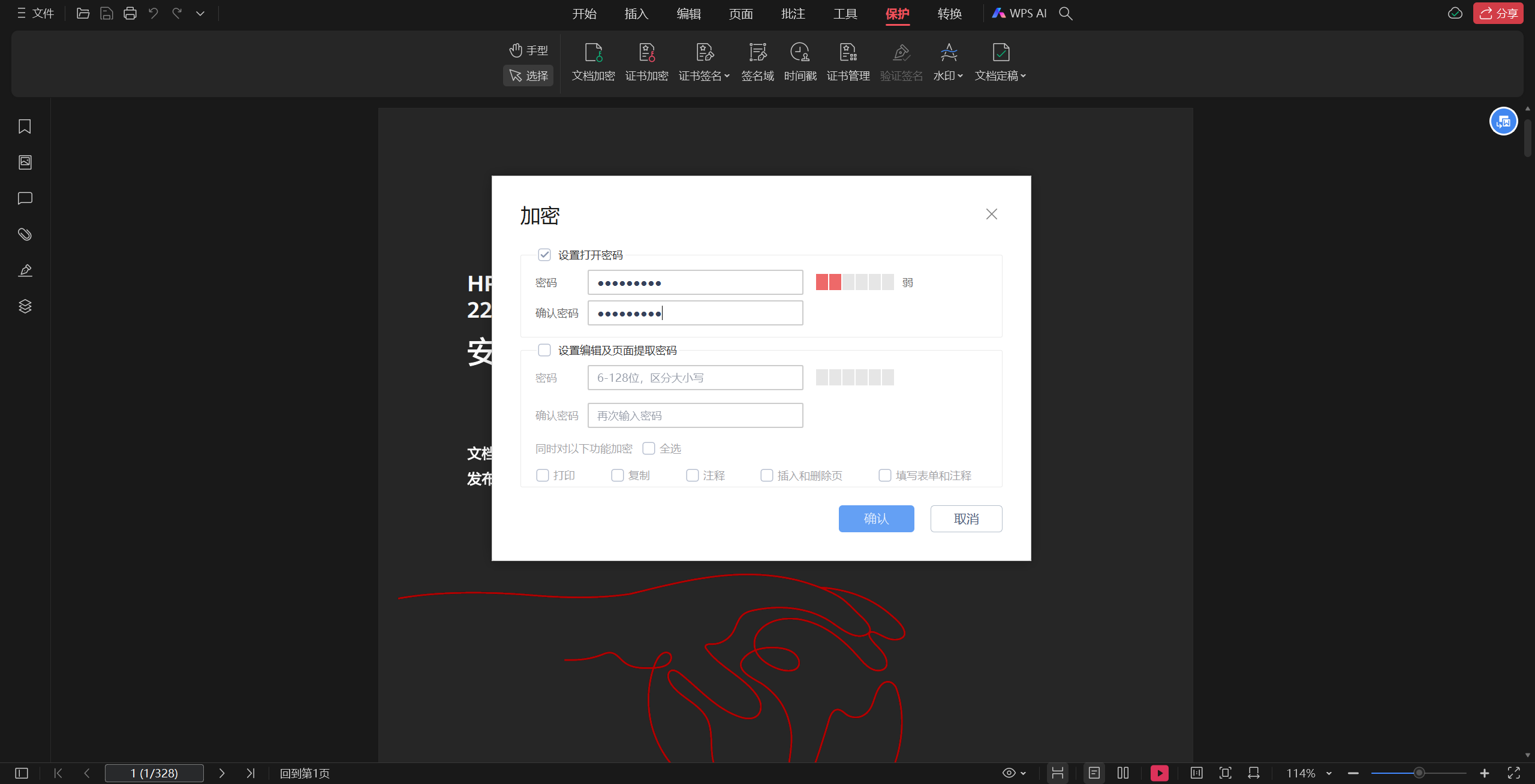This screenshot has width=1535, height=784.
Task: Enable 设置编辑及页面提取密码 checkbox
Action: tap(544, 350)
